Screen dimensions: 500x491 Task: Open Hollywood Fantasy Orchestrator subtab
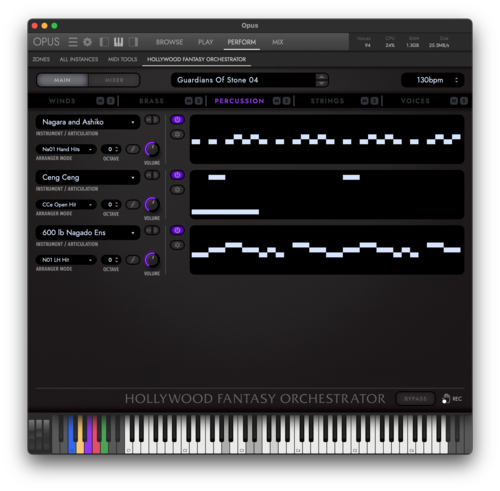pyautogui.click(x=196, y=59)
